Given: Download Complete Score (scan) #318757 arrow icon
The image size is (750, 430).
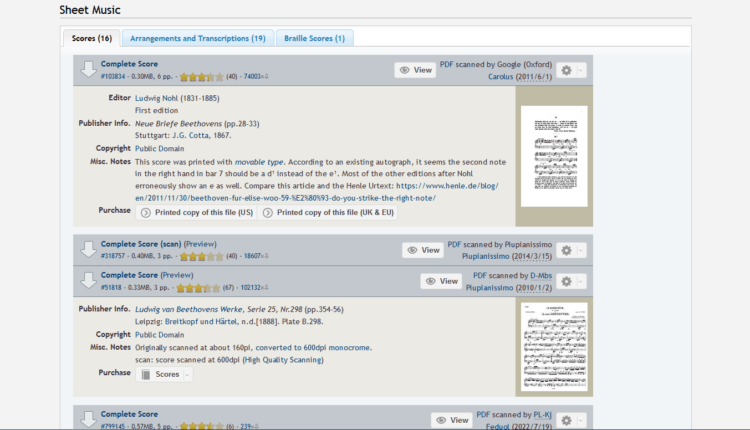Looking at the screenshot, I should (88, 249).
